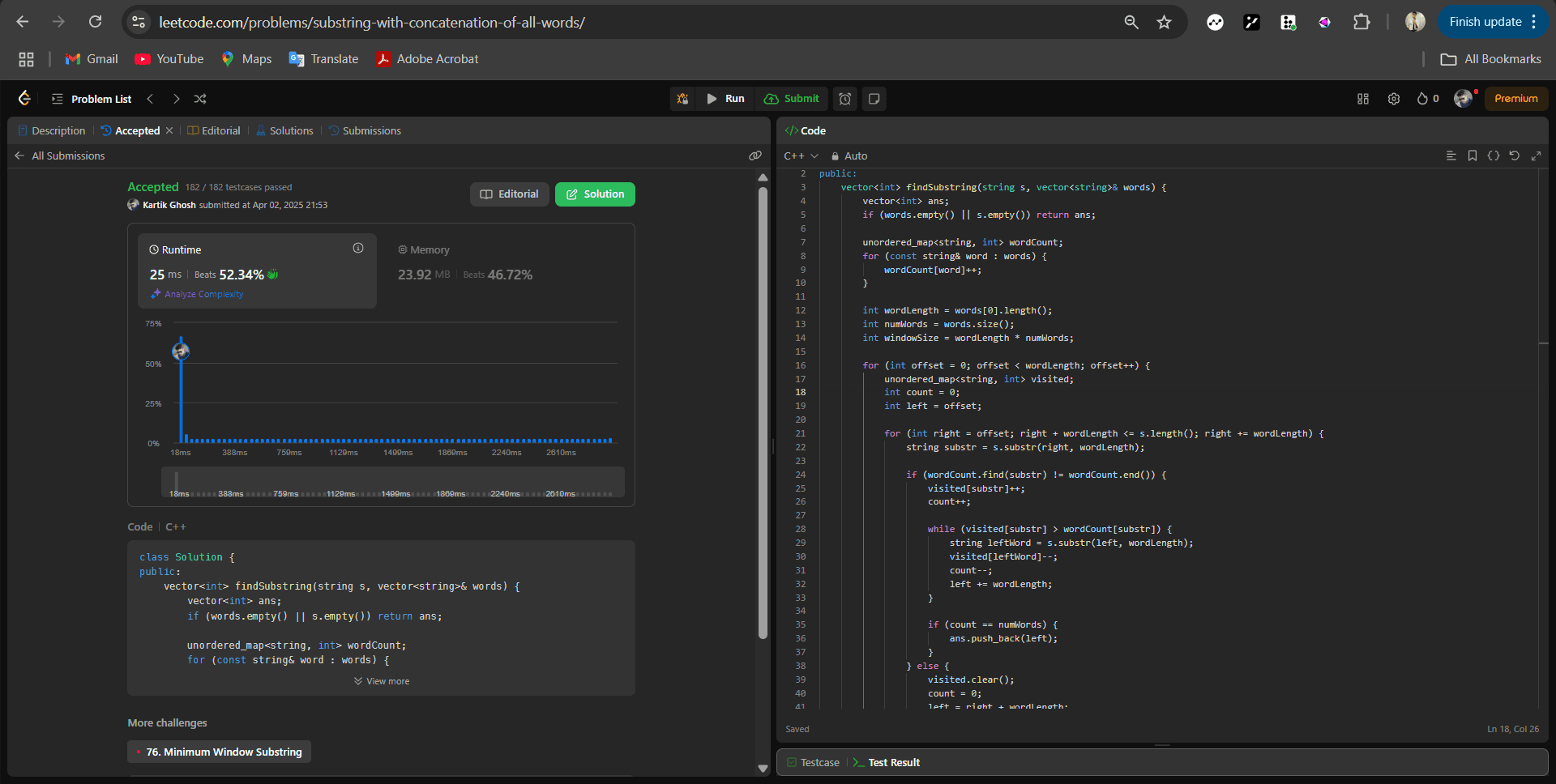Toggle the Auto lock setting
This screenshot has width=1556, height=784.
[849, 156]
